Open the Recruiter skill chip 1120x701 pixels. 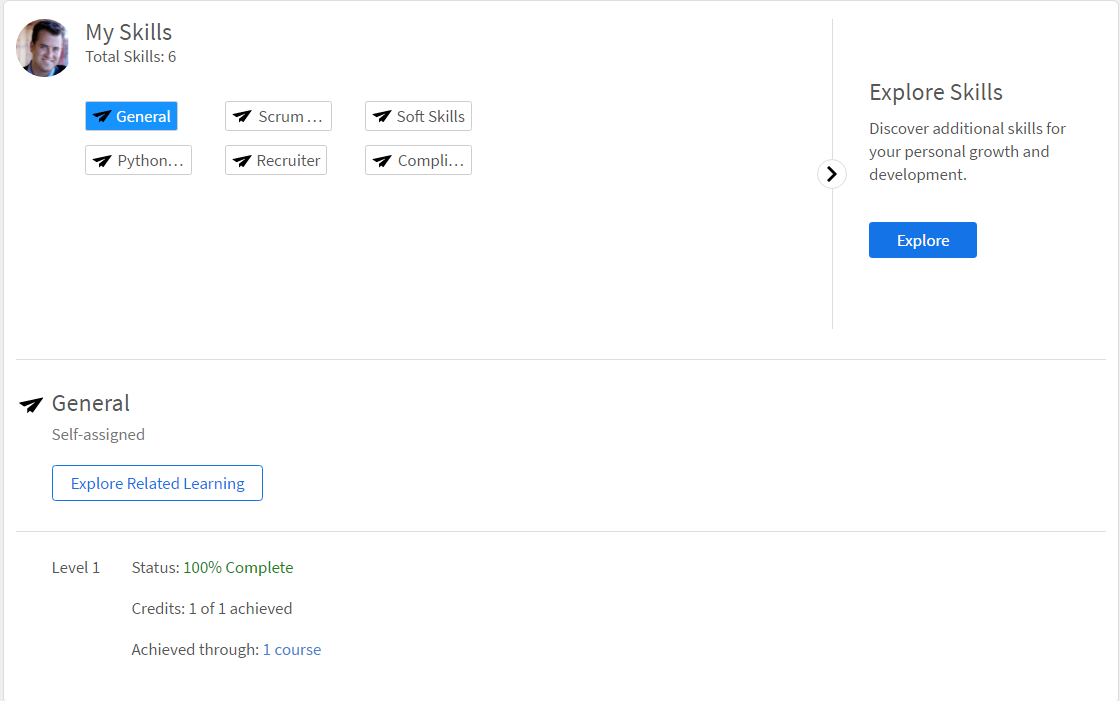[x=276, y=161]
